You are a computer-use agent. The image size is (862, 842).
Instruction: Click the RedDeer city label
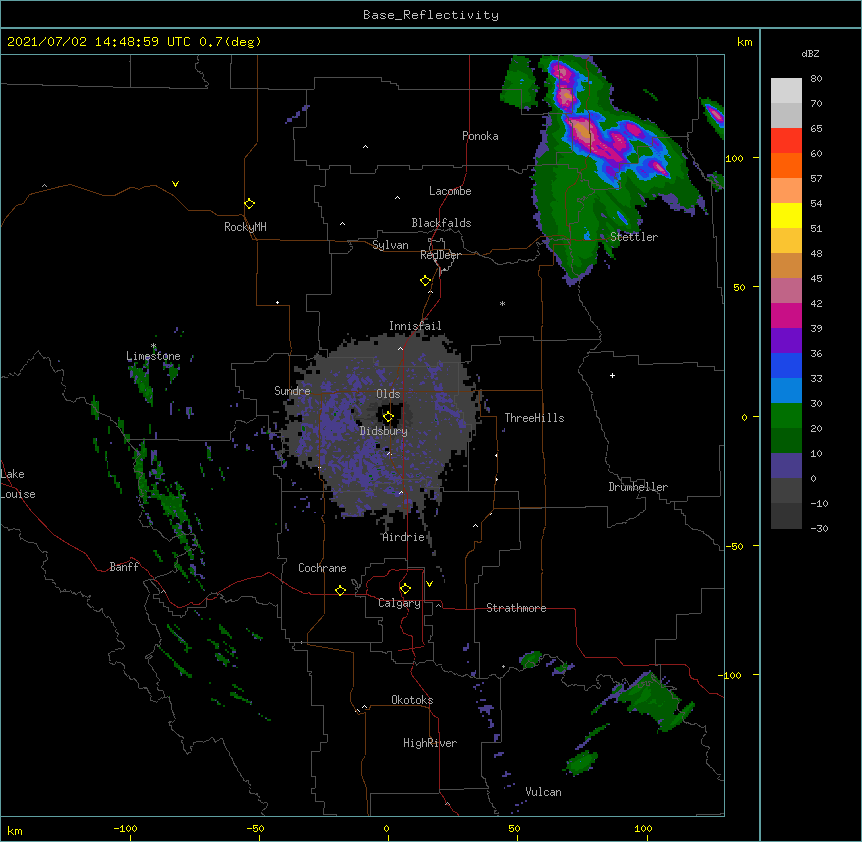click(x=440, y=255)
